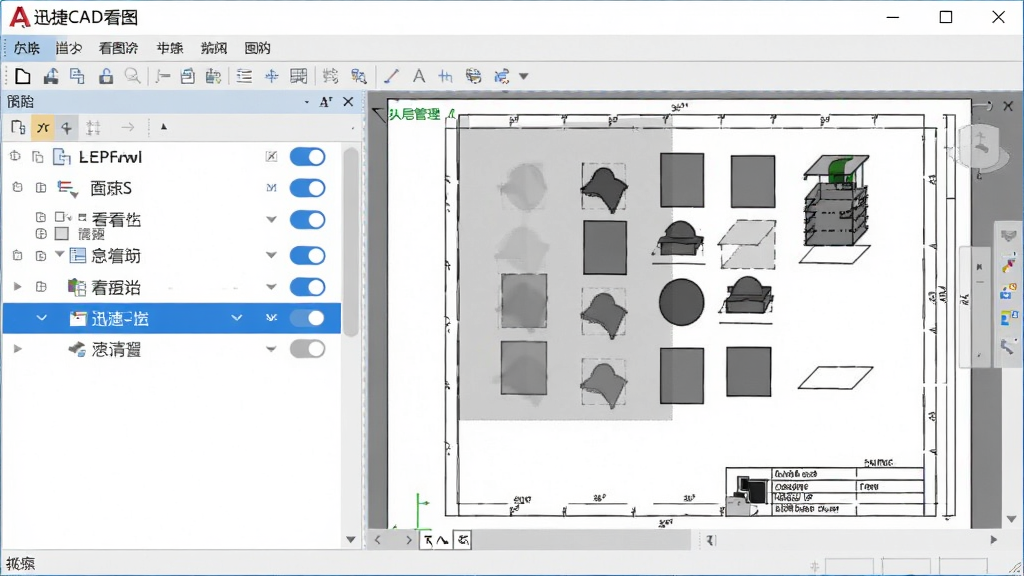Click the gray color swatch below 看看 row
The height and width of the screenshot is (576, 1024).
(x=62, y=233)
